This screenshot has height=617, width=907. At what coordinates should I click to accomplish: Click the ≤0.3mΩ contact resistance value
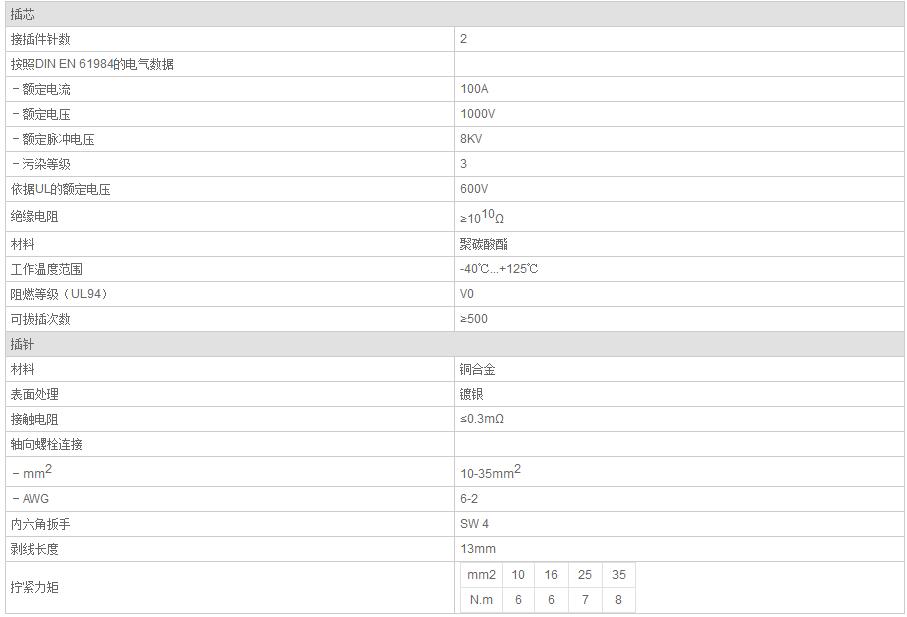[x=482, y=419]
